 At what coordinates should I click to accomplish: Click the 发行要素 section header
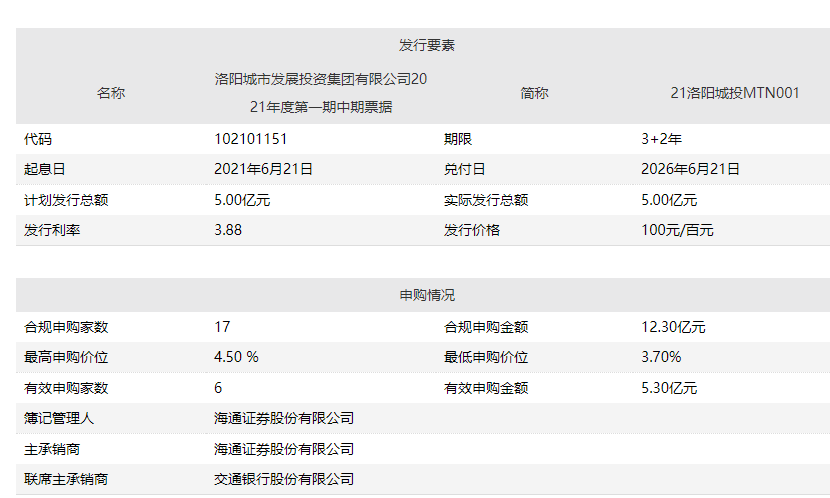pos(427,45)
